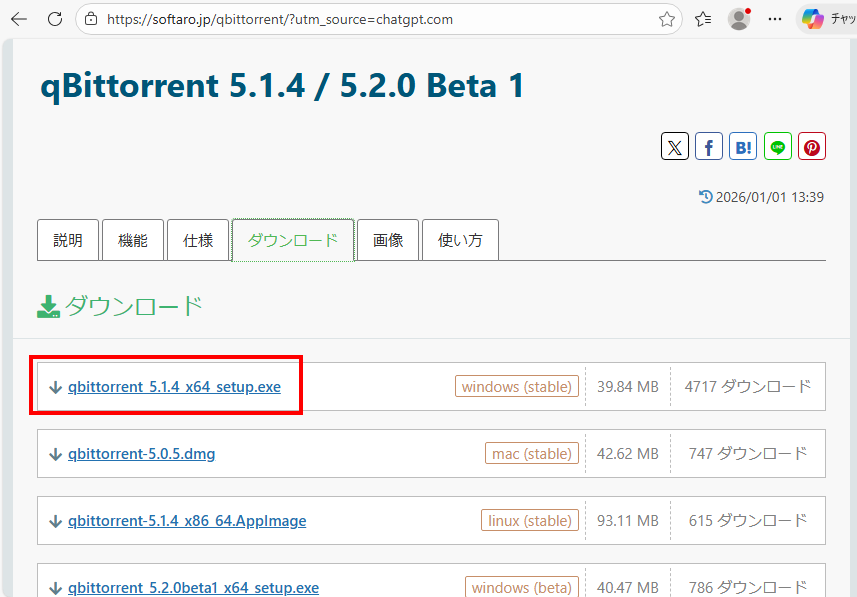Download qbittorrent_5.1.4_x64_setup.exe
The image size is (857, 597).
click(174, 387)
